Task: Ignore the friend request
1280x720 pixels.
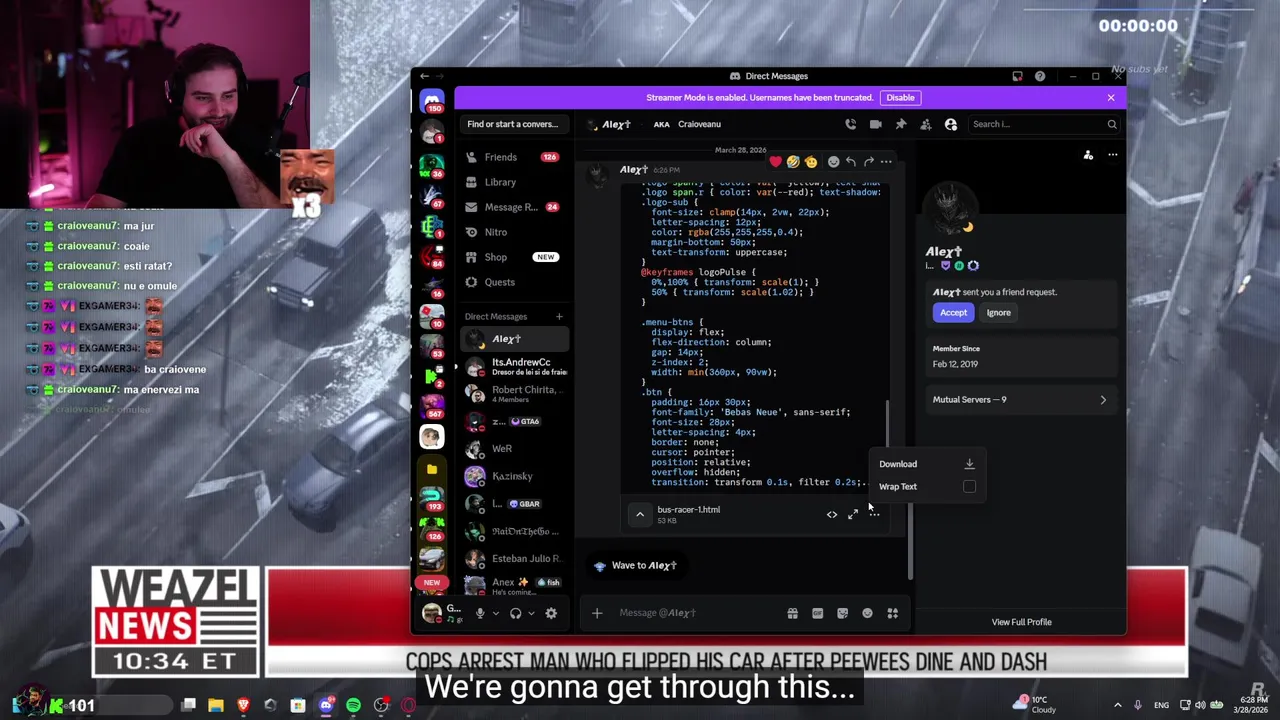Action: 998,313
